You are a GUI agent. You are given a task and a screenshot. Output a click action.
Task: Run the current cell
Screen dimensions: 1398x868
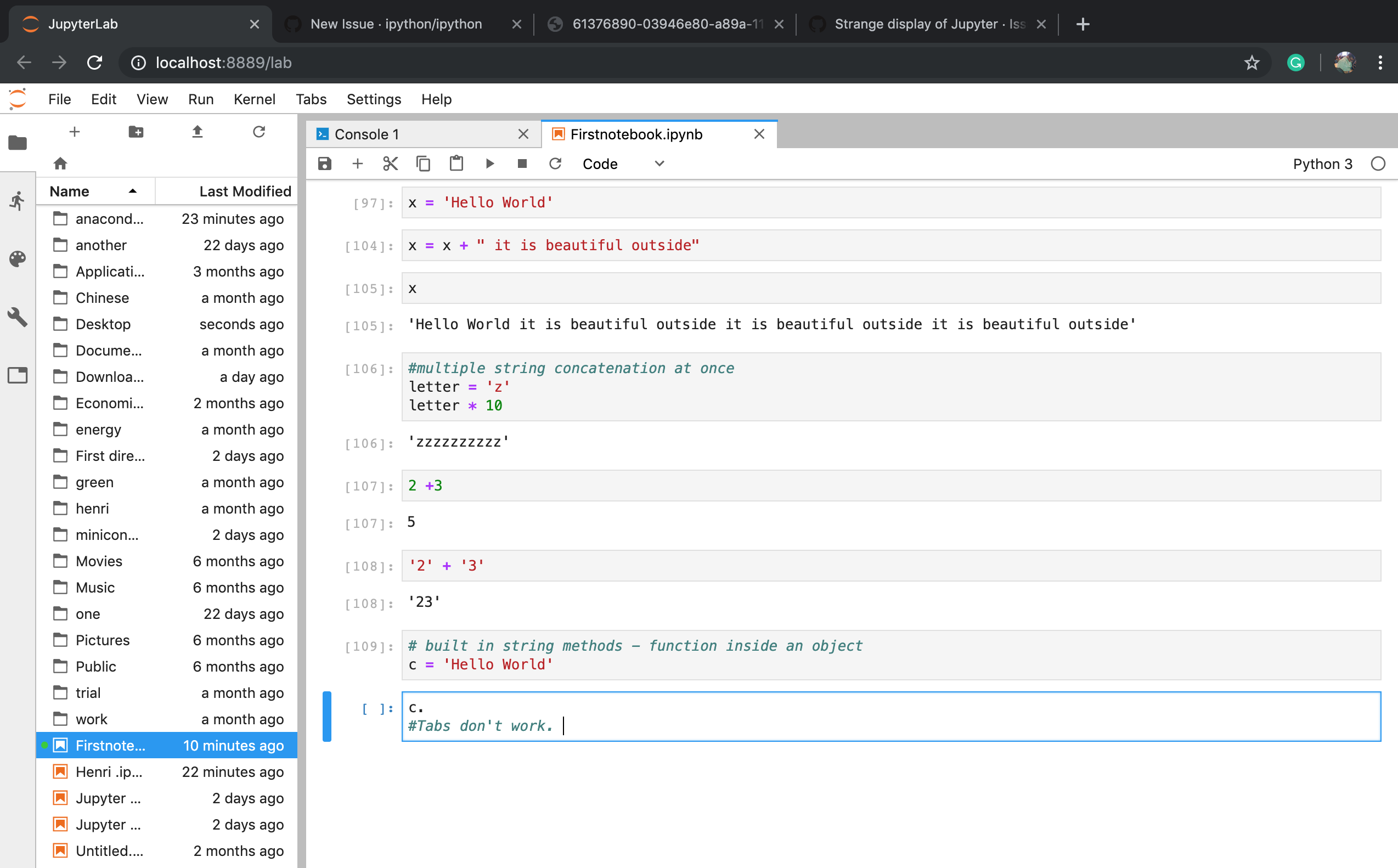pyautogui.click(x=489, y=164)
